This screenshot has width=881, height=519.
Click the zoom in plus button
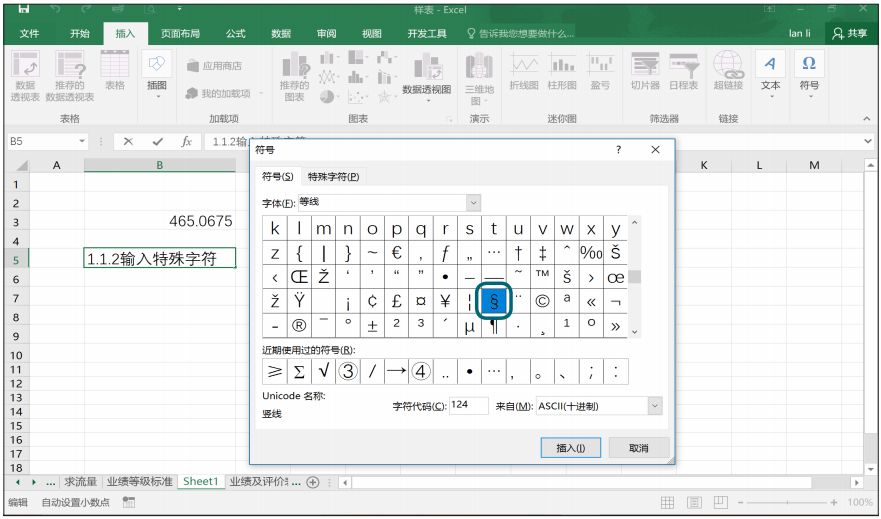pos(833,502)
